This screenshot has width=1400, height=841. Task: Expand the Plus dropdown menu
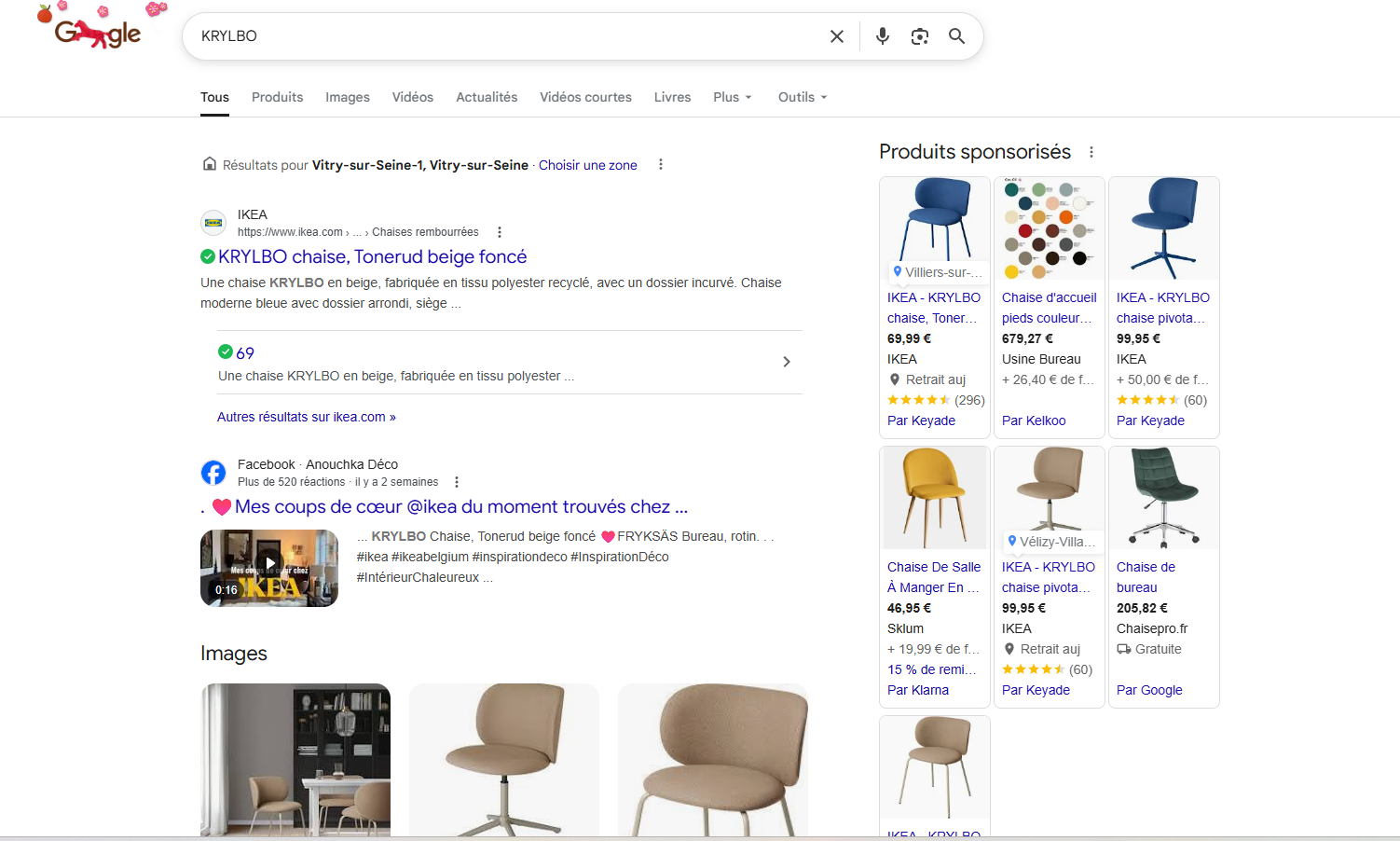732,97
